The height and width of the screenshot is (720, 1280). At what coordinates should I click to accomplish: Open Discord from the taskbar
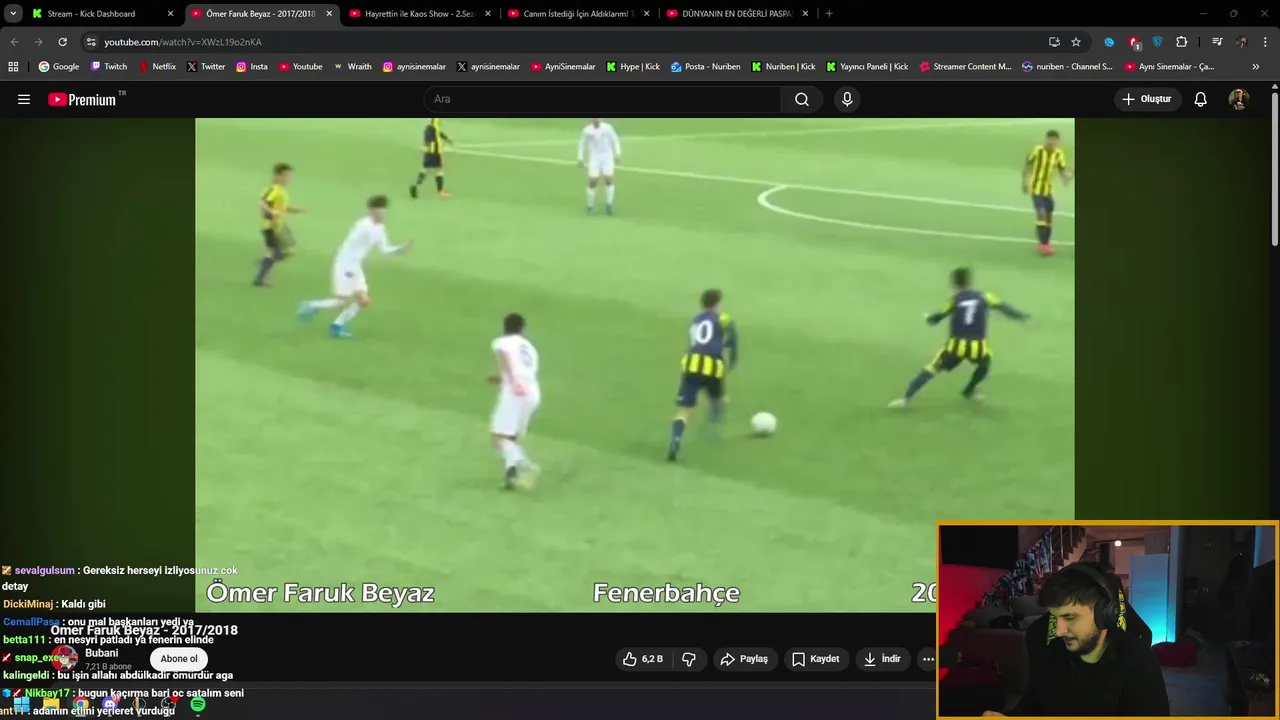pyautogui.click(x=110, y=705)
